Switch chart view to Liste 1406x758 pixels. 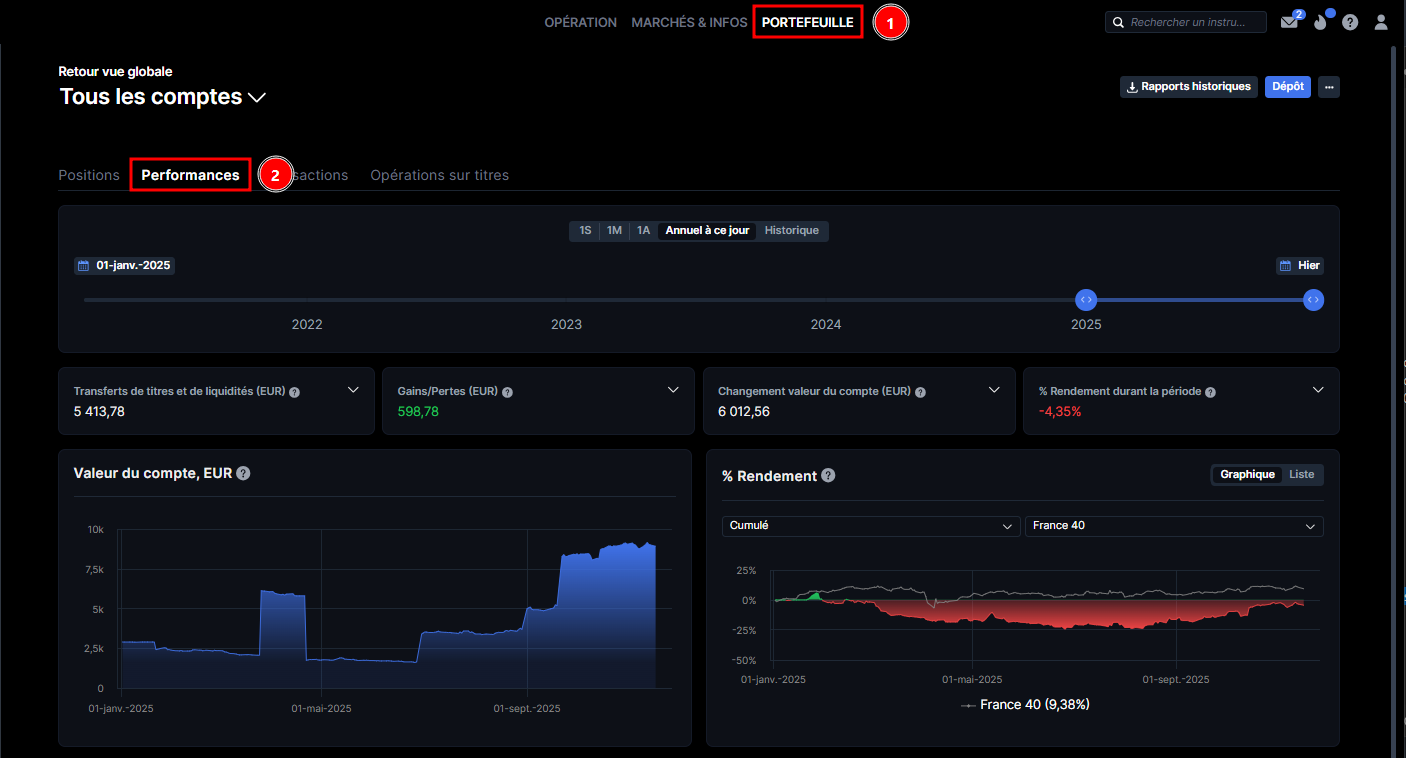point(1301,474)
